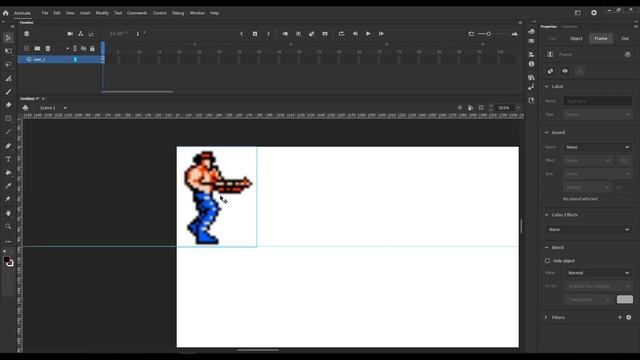Open the Edit Toolbar three-dots button
This screenshot has width=640, height=360.
pos(8,242)
